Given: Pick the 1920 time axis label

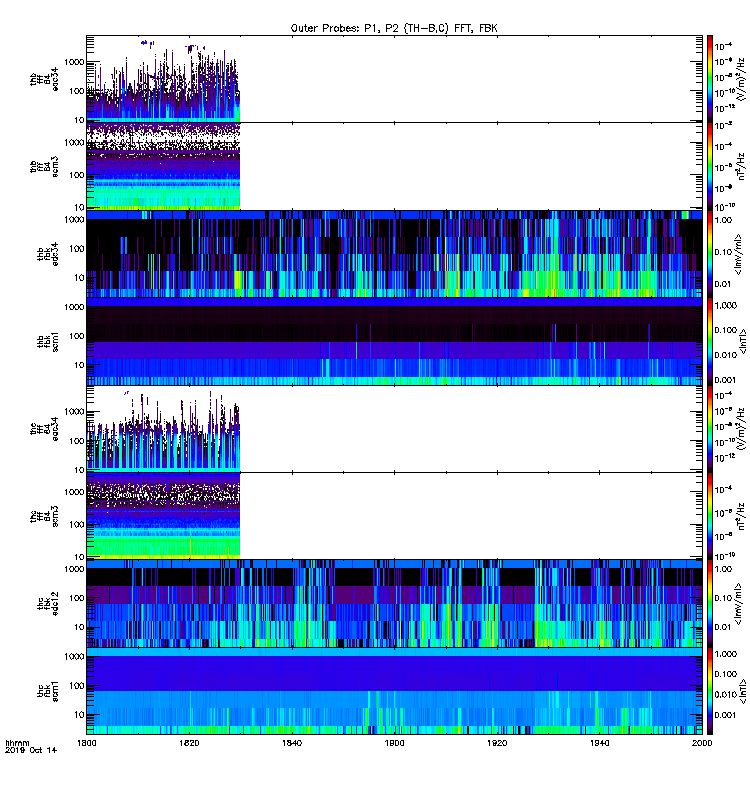Looking at the screenshot, I should (497, 743).
